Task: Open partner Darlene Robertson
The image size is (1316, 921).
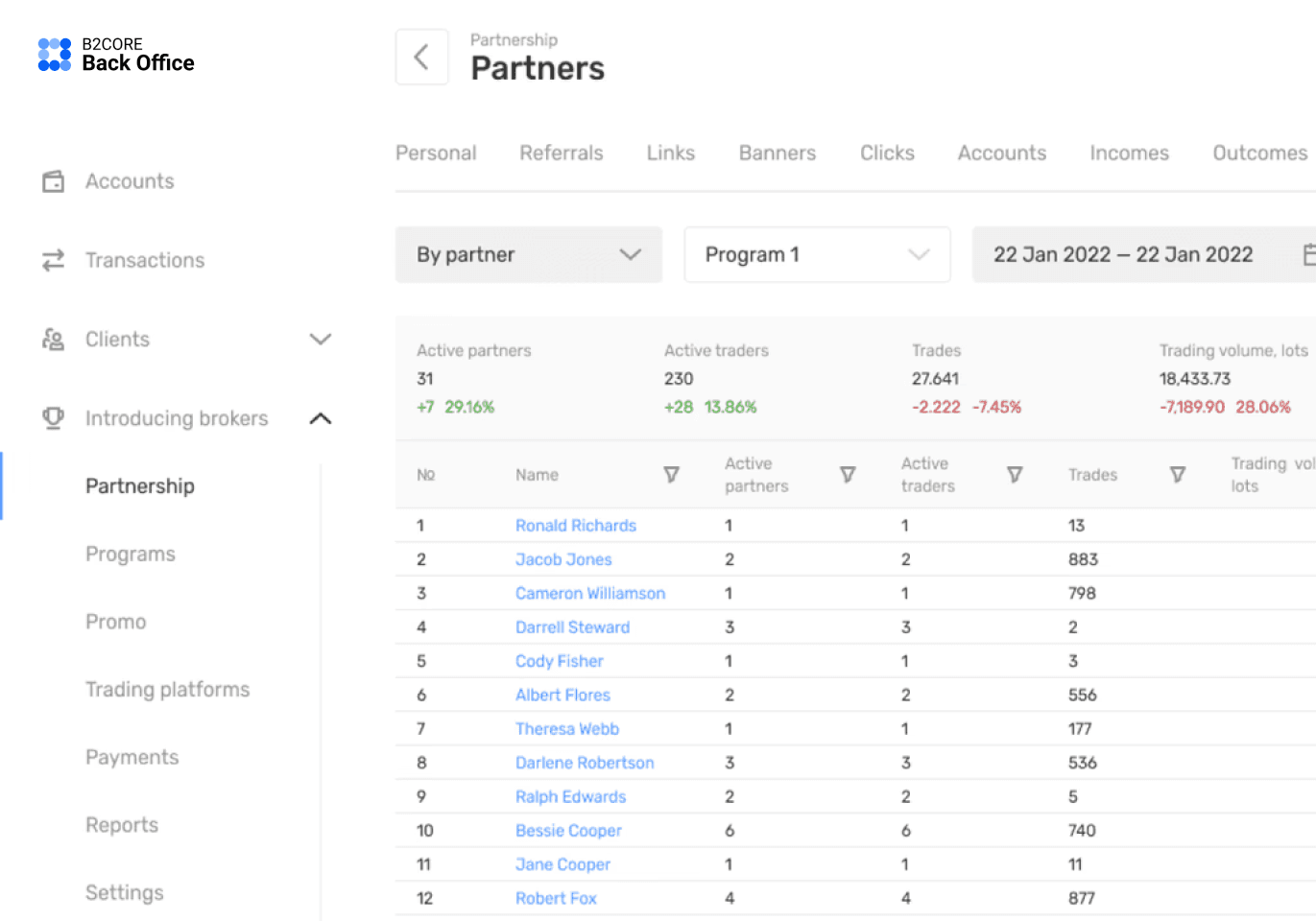Action: coord(585,763)
